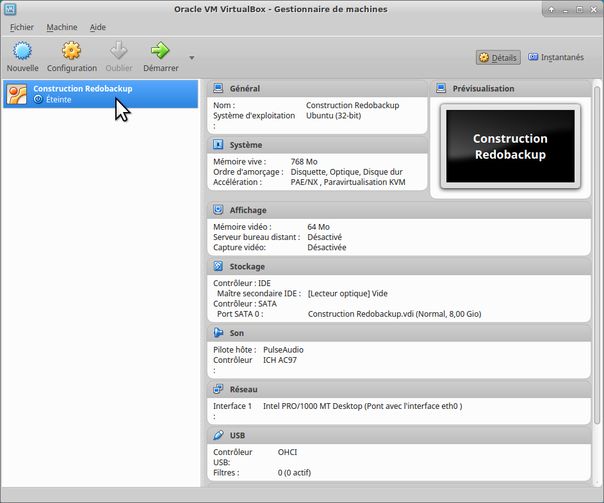The height and width of the screenshot is (503, 604).
Task: Open the USB section header link
Action: pos(237,436)
